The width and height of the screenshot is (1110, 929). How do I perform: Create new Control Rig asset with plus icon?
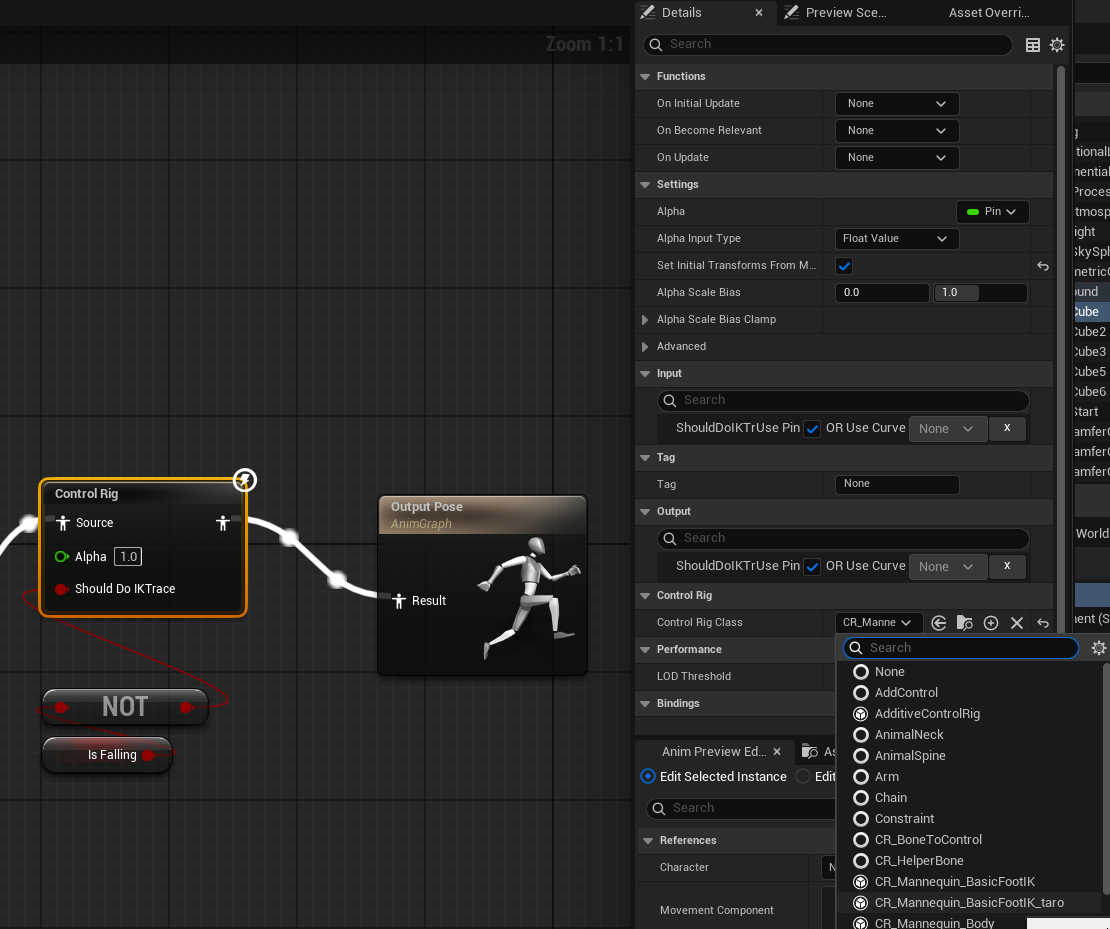(x=991, y=623)
